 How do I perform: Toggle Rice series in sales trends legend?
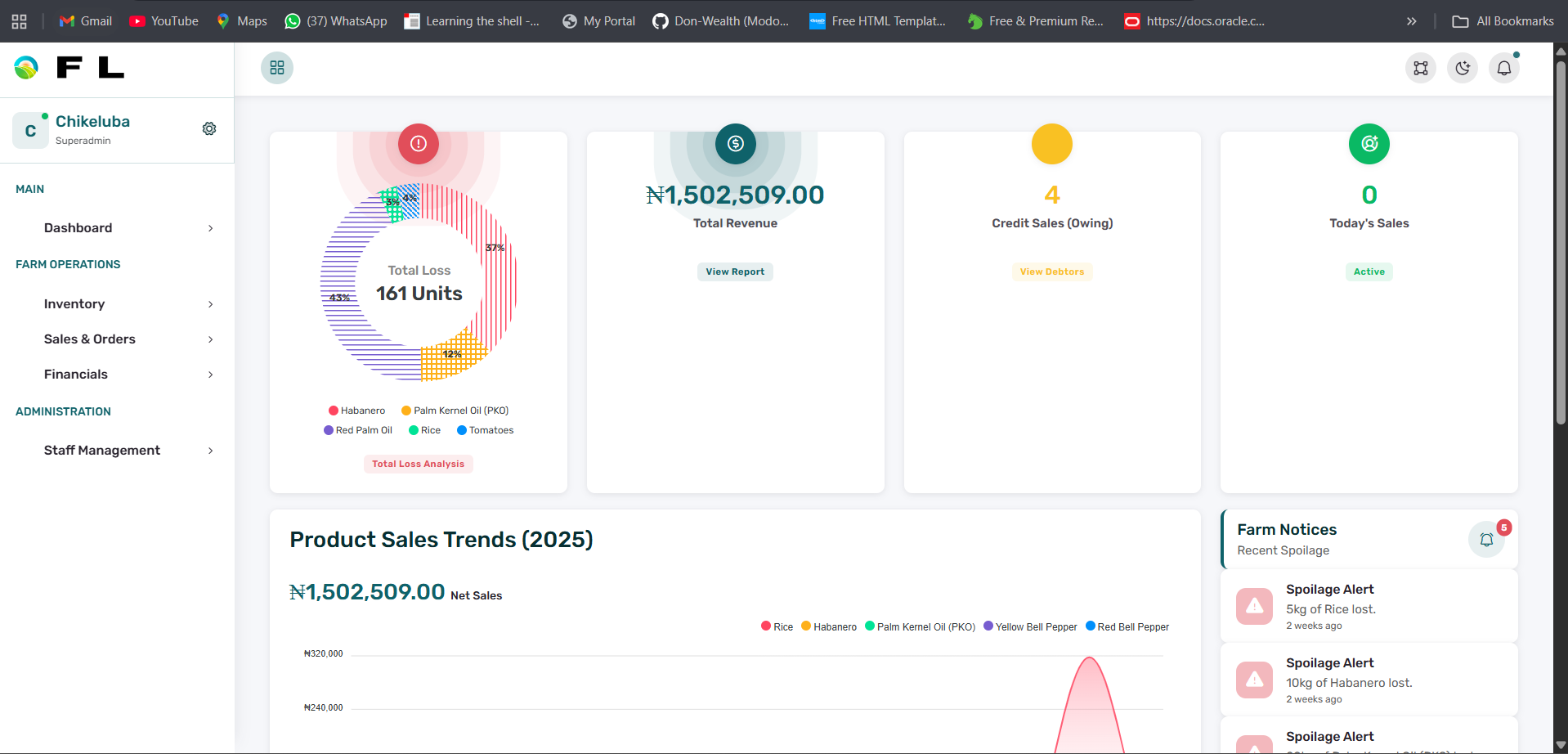point(777,627)
